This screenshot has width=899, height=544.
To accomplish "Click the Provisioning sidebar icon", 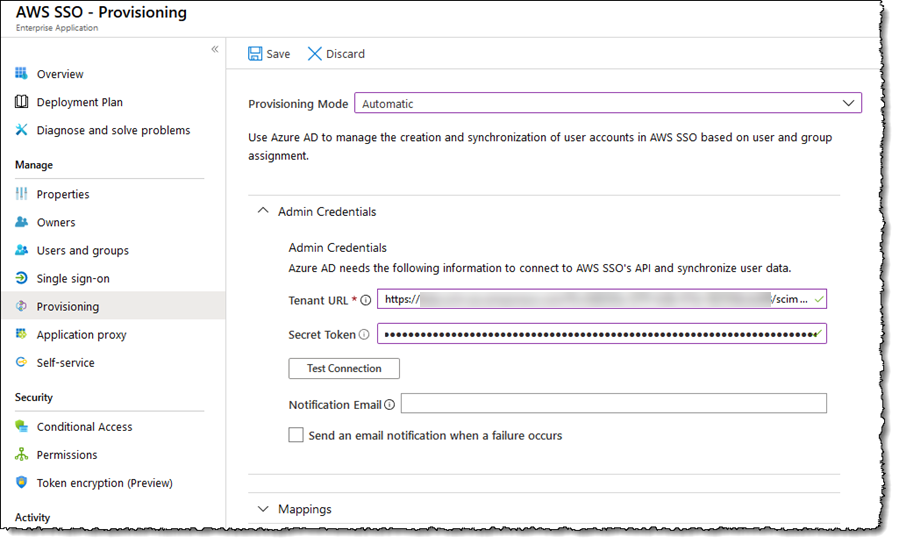I will click(21, 306).
